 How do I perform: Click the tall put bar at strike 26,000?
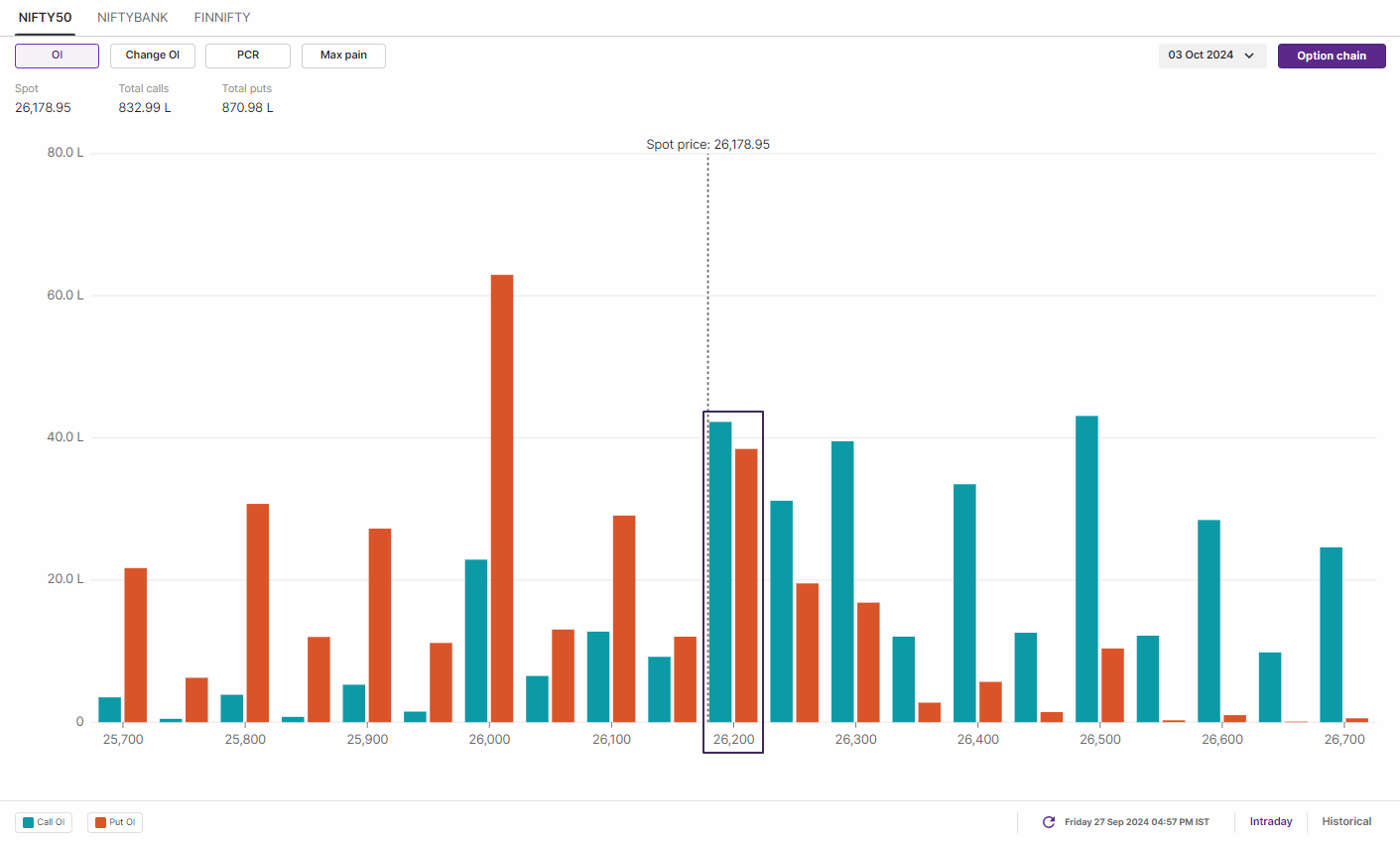click(x=502, y=498)
